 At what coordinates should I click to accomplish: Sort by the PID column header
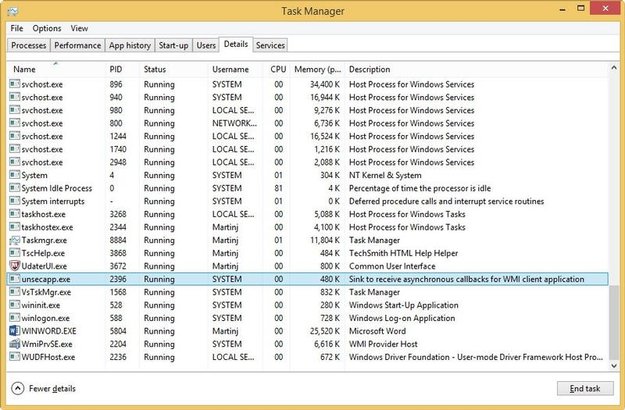(123, 69)
